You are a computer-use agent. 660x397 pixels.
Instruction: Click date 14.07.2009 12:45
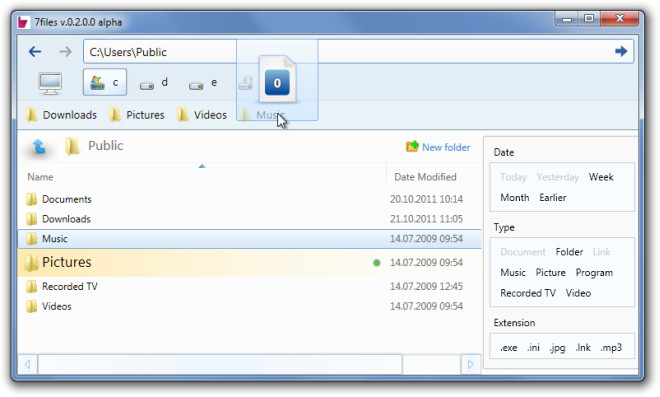tap(426, 286)
